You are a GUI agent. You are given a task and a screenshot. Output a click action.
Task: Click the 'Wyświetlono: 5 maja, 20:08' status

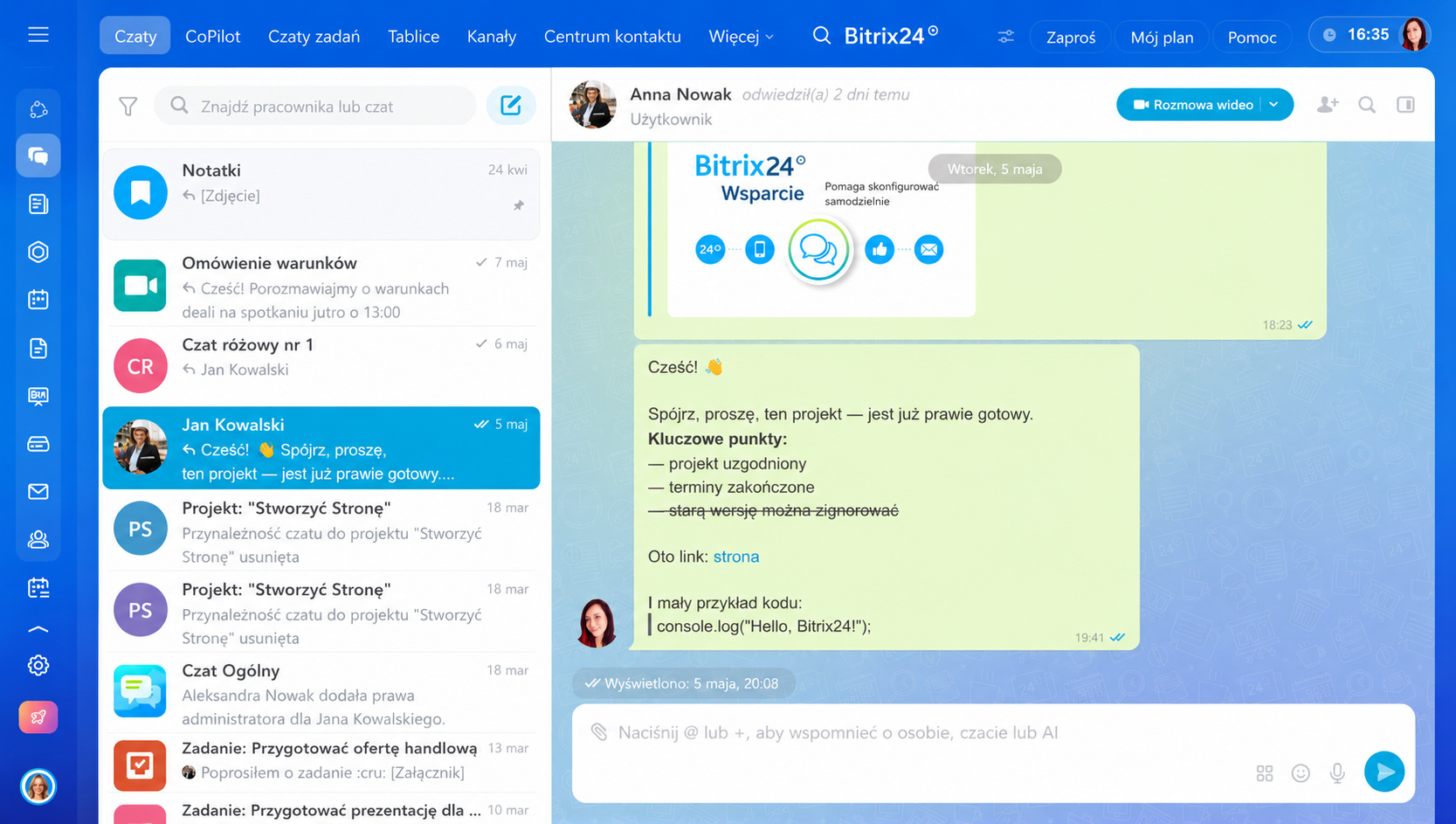click(684, 683)
